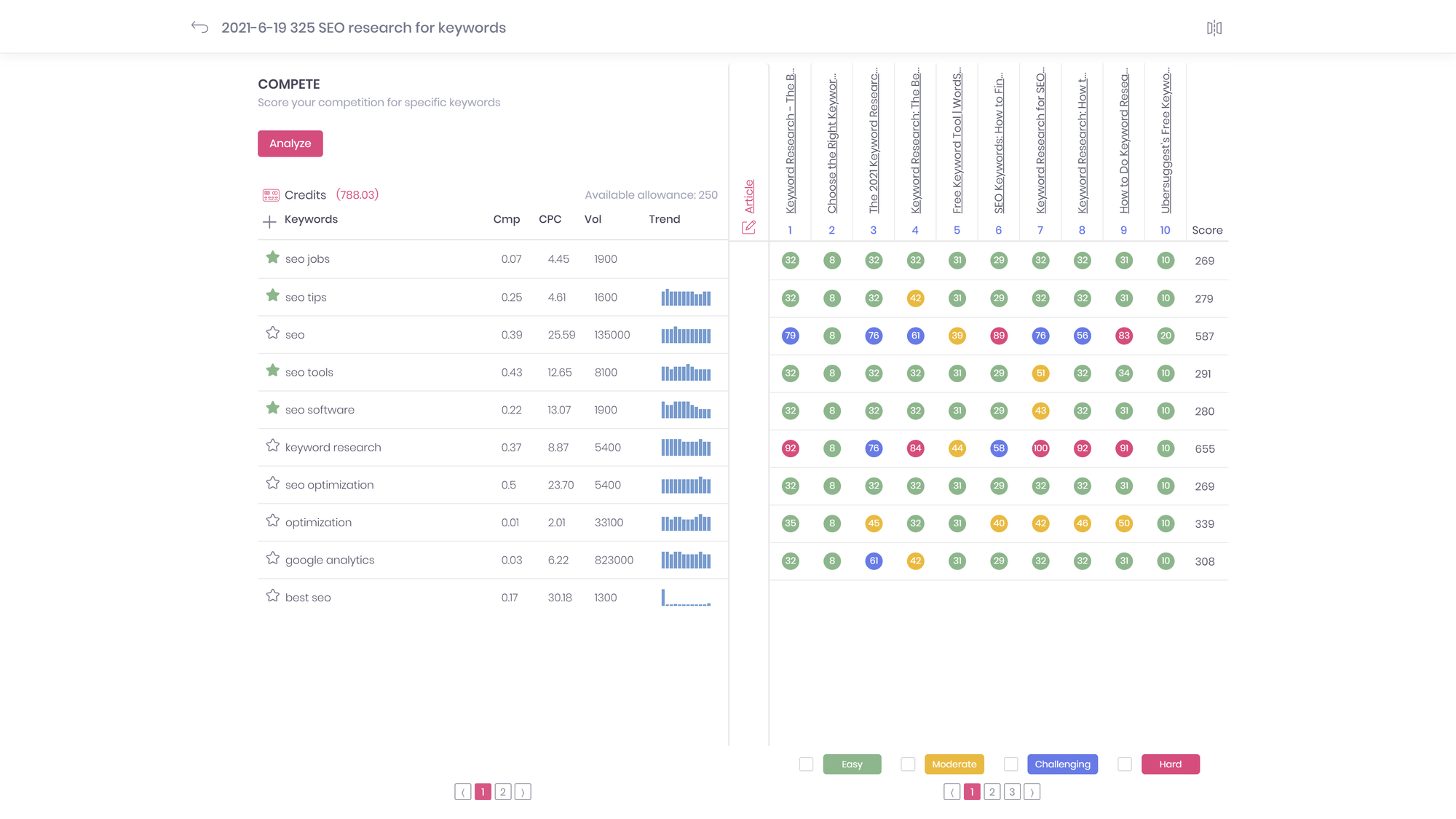The image size is (1456, 819).
Task: Unstar the seo tools keyword
Action: (x=272, y=371)
